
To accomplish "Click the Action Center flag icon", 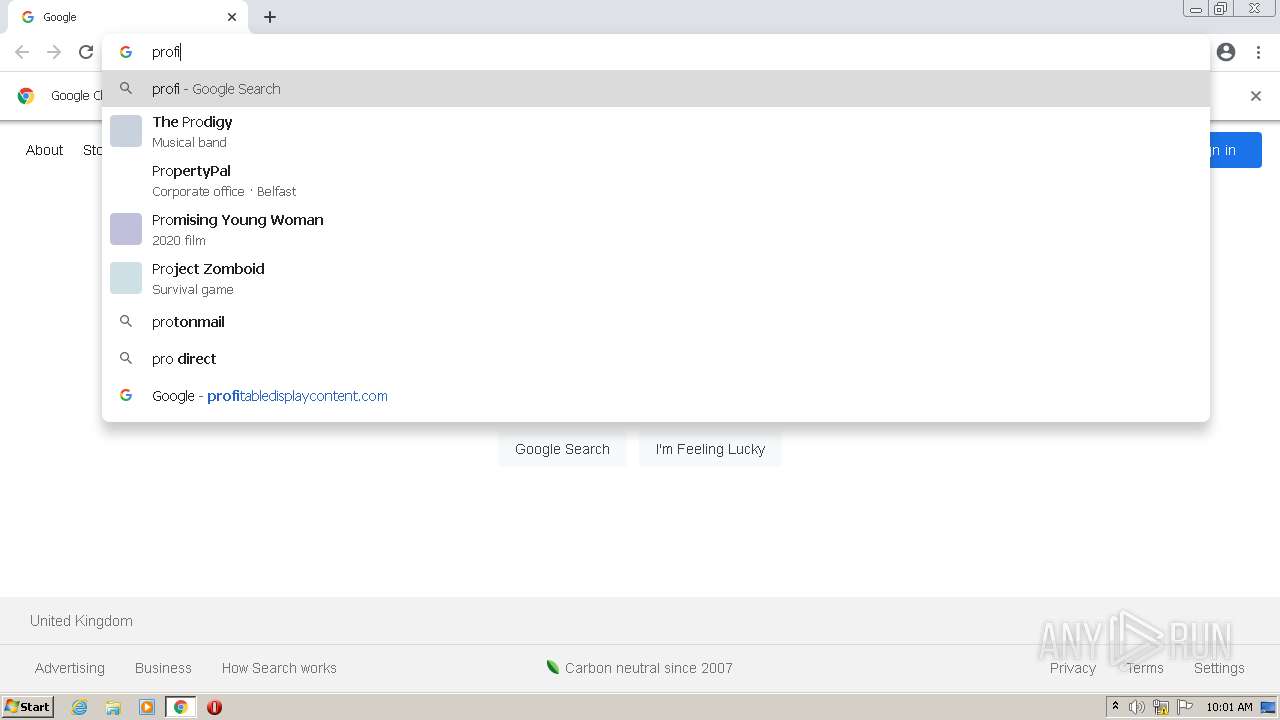I will 1185,707.
